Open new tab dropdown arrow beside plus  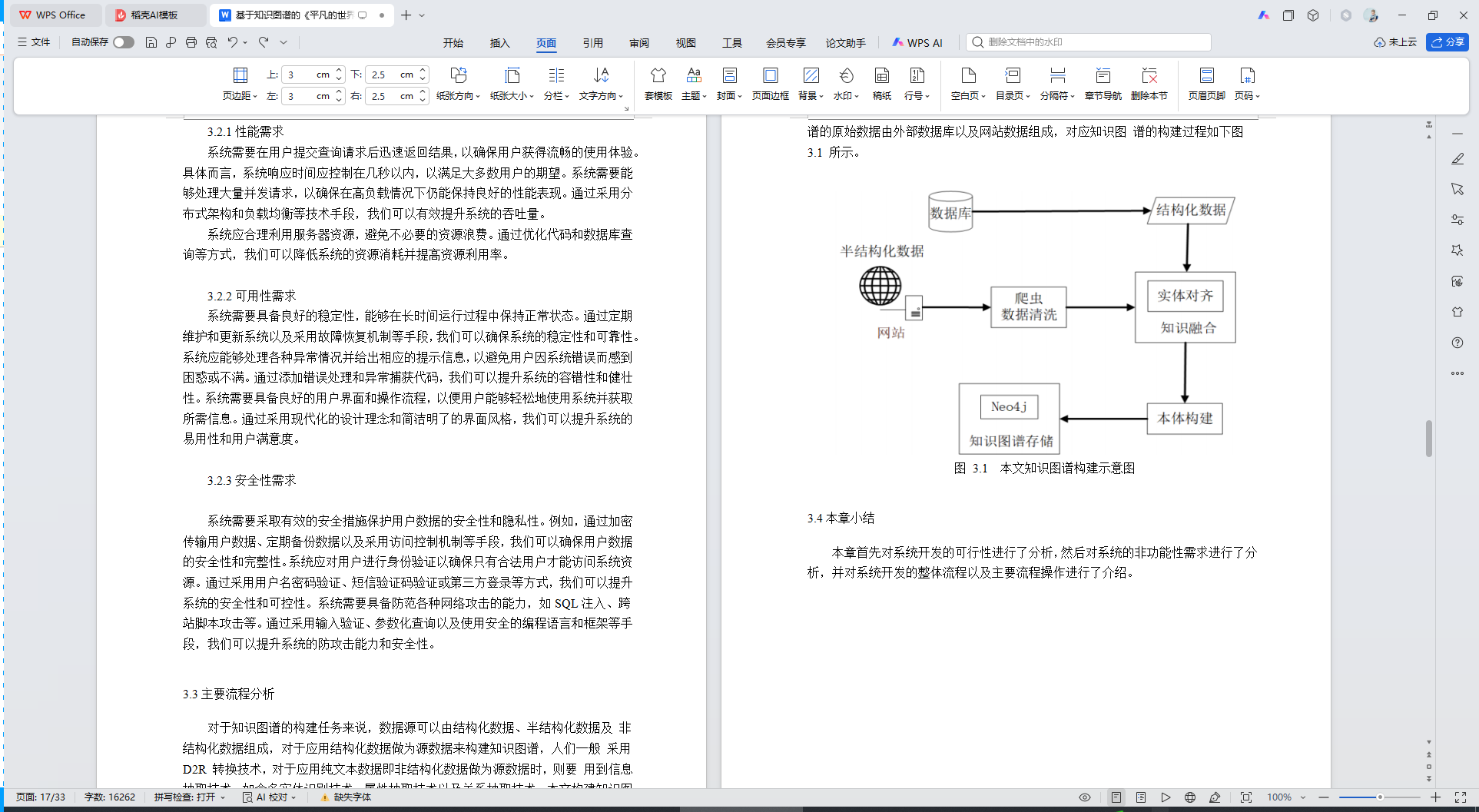tap(422, 15)
